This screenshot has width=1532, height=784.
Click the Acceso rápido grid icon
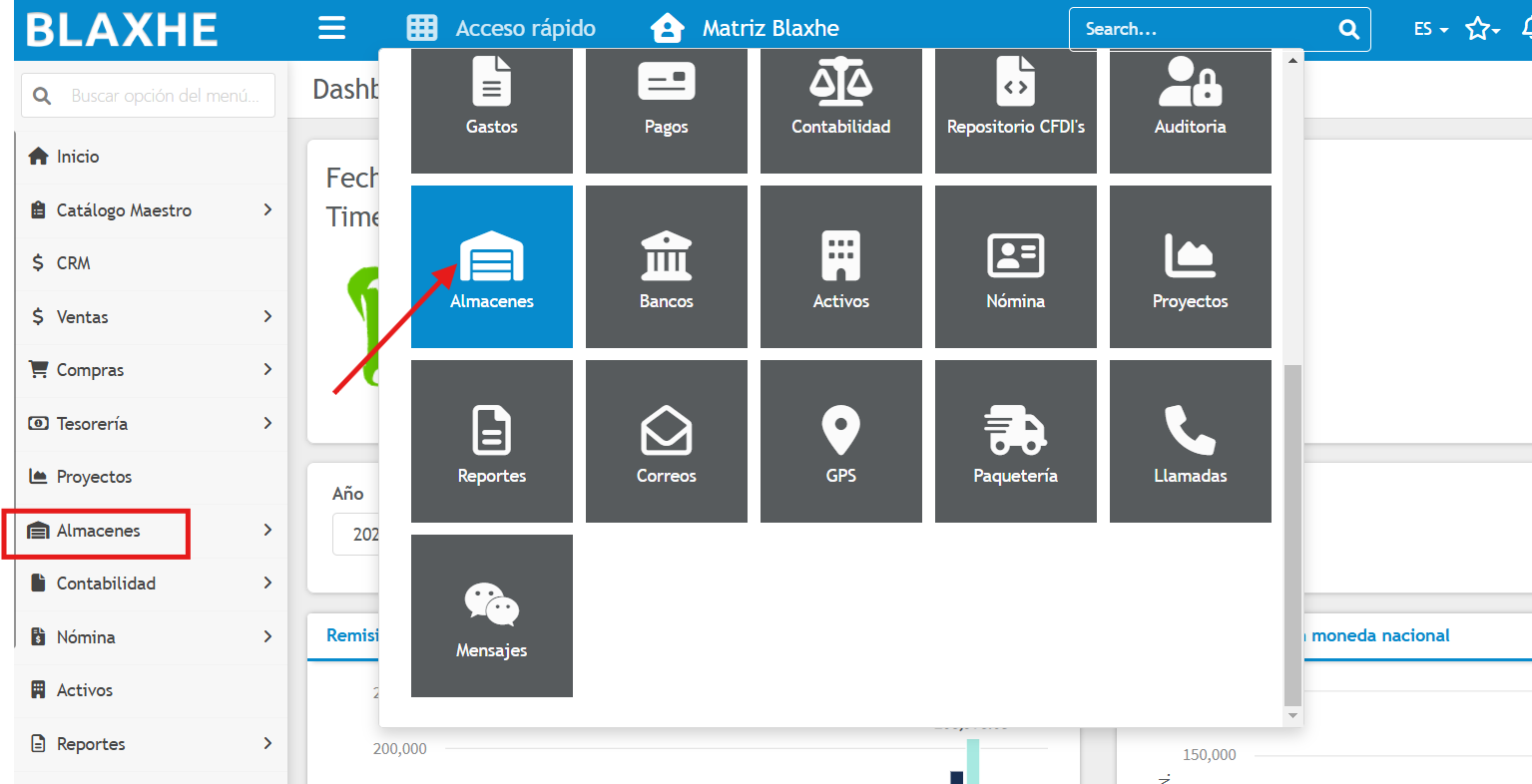click(422, 28)
